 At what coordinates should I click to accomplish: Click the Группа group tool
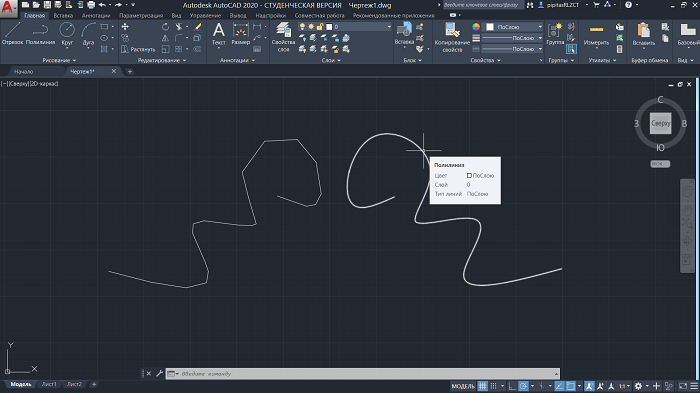pyautogui.click(x=555, y=33)
